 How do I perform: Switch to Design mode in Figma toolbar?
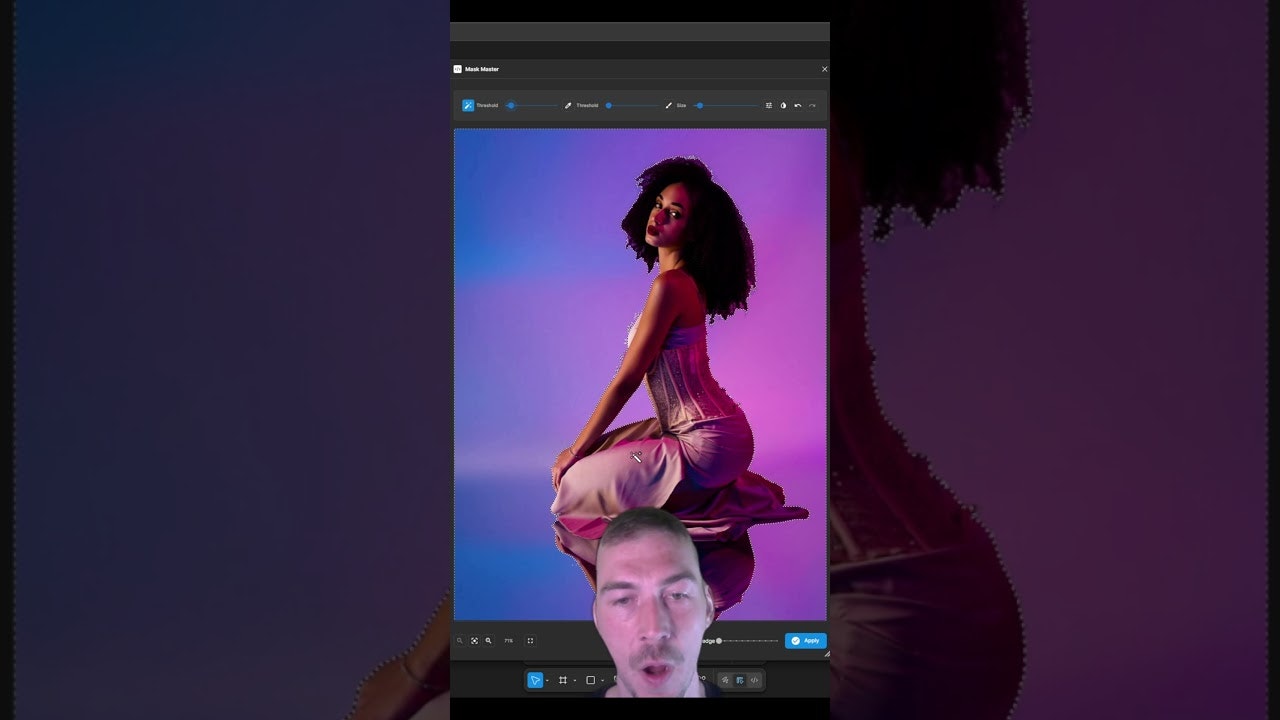740,680
